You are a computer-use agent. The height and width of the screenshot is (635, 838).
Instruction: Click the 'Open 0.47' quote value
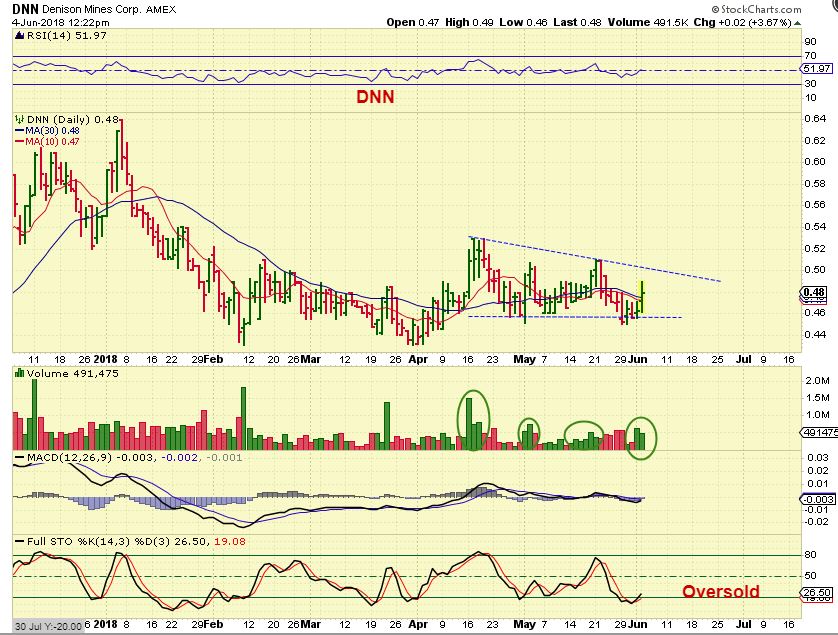tap(413, 22)
